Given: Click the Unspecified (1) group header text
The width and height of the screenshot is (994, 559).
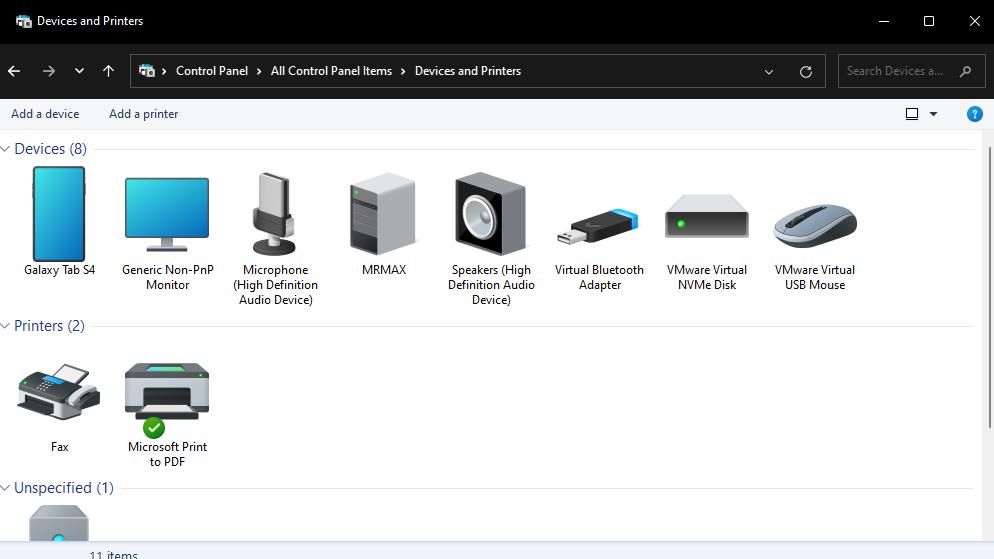Looking at the screenshot, I should pos(63,487).
